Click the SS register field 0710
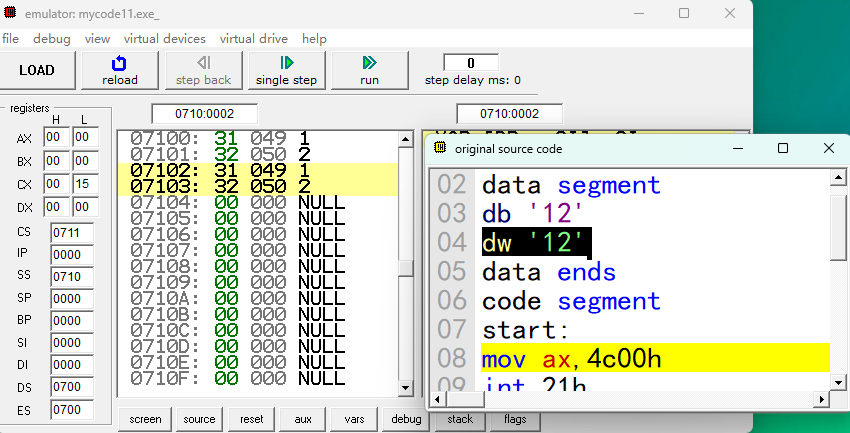This screenshot has width=850, height=433. [72, 277]
